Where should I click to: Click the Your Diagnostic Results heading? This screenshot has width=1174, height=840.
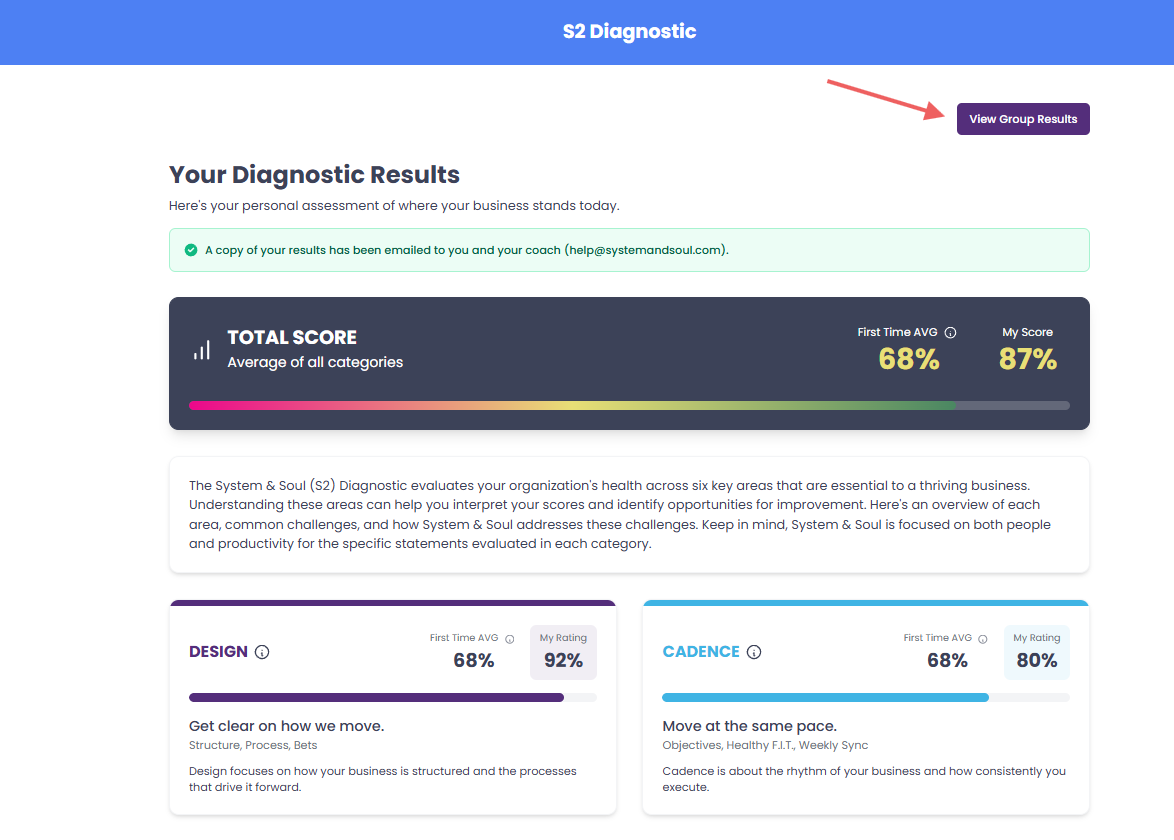(x=314, y=175)
